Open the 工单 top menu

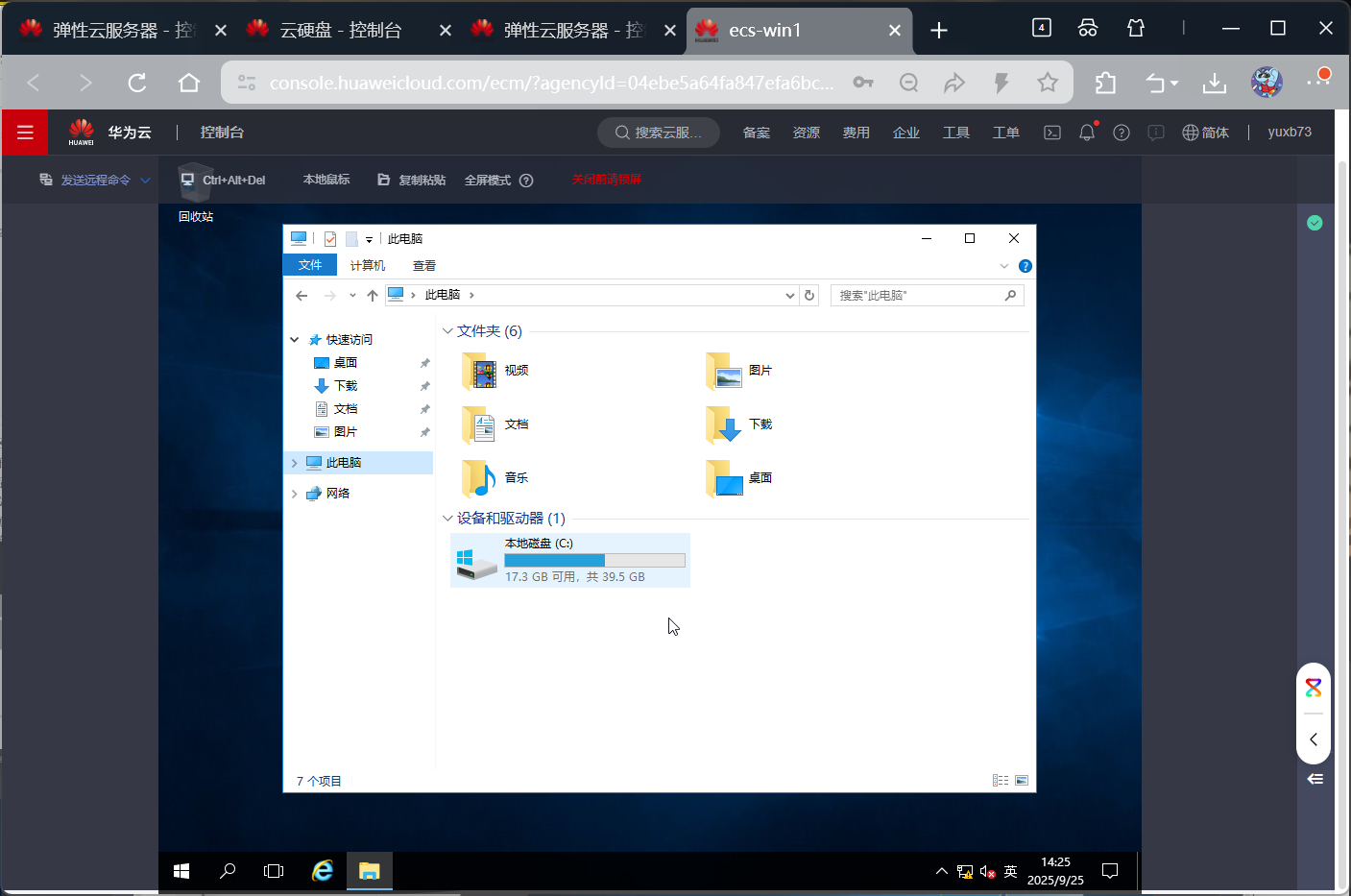click(1006, 133)
